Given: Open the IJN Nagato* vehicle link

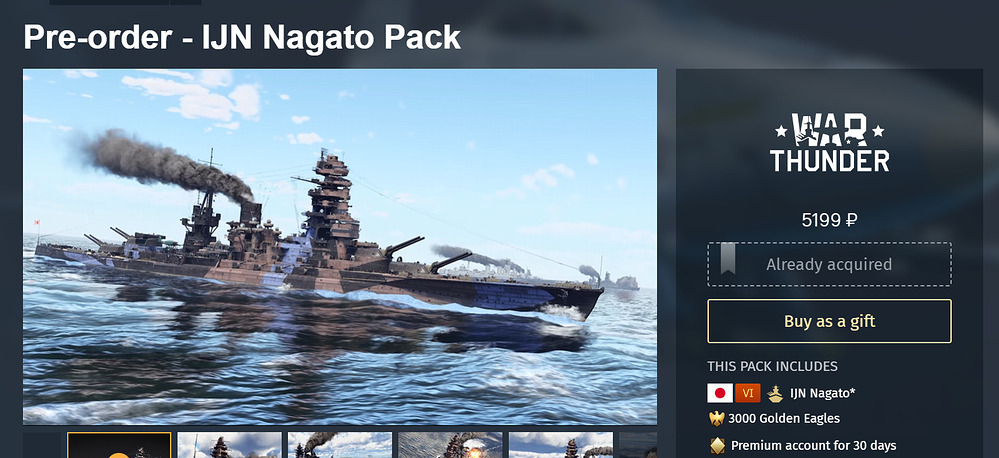Looking at the screenshot, I should 823,393.
